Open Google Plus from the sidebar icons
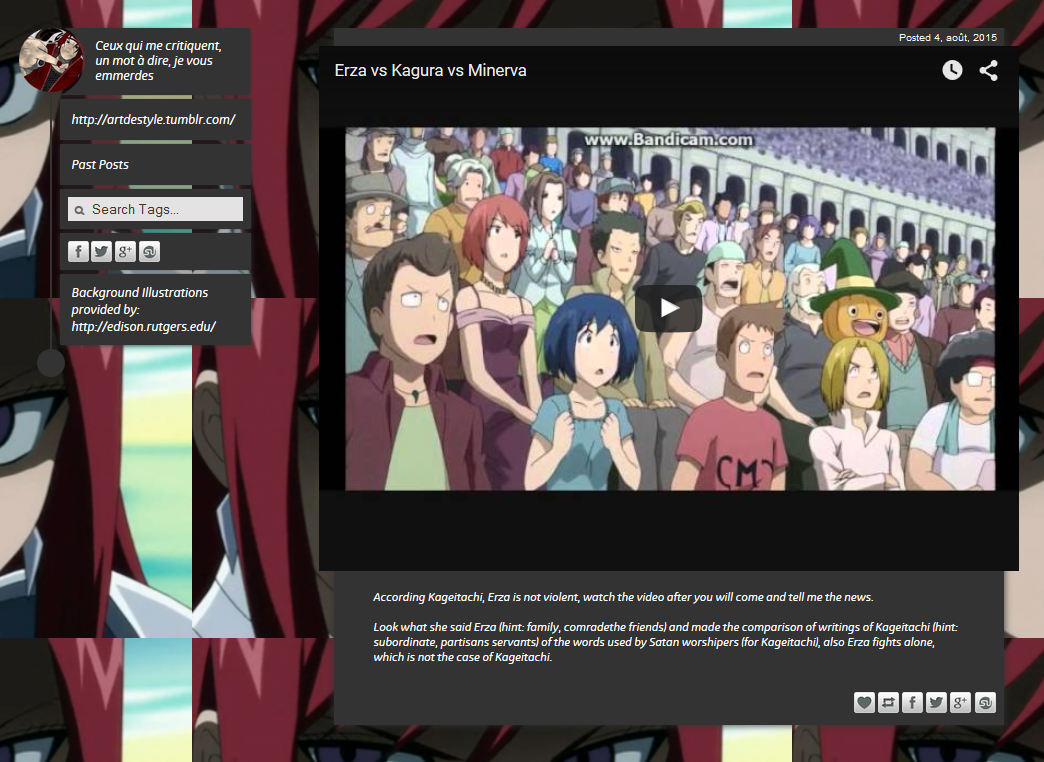The height and width of the screenshot is (762, 1044). coord(125,252)
